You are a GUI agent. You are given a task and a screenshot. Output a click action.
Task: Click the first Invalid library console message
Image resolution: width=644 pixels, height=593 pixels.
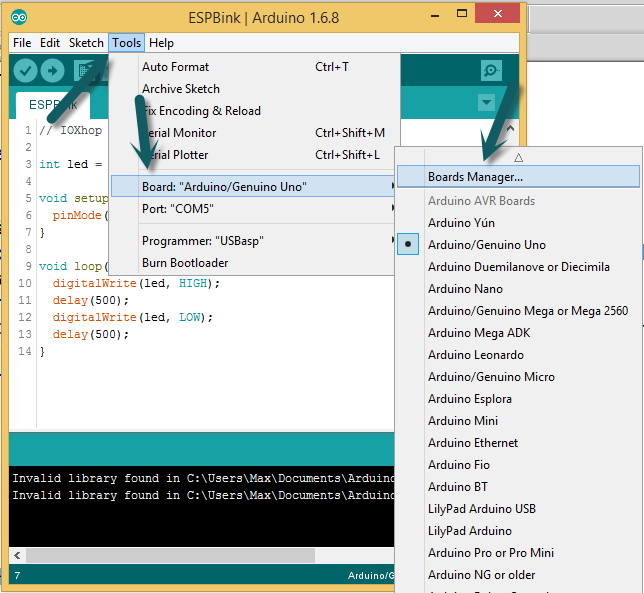click(x=203, y=478)
